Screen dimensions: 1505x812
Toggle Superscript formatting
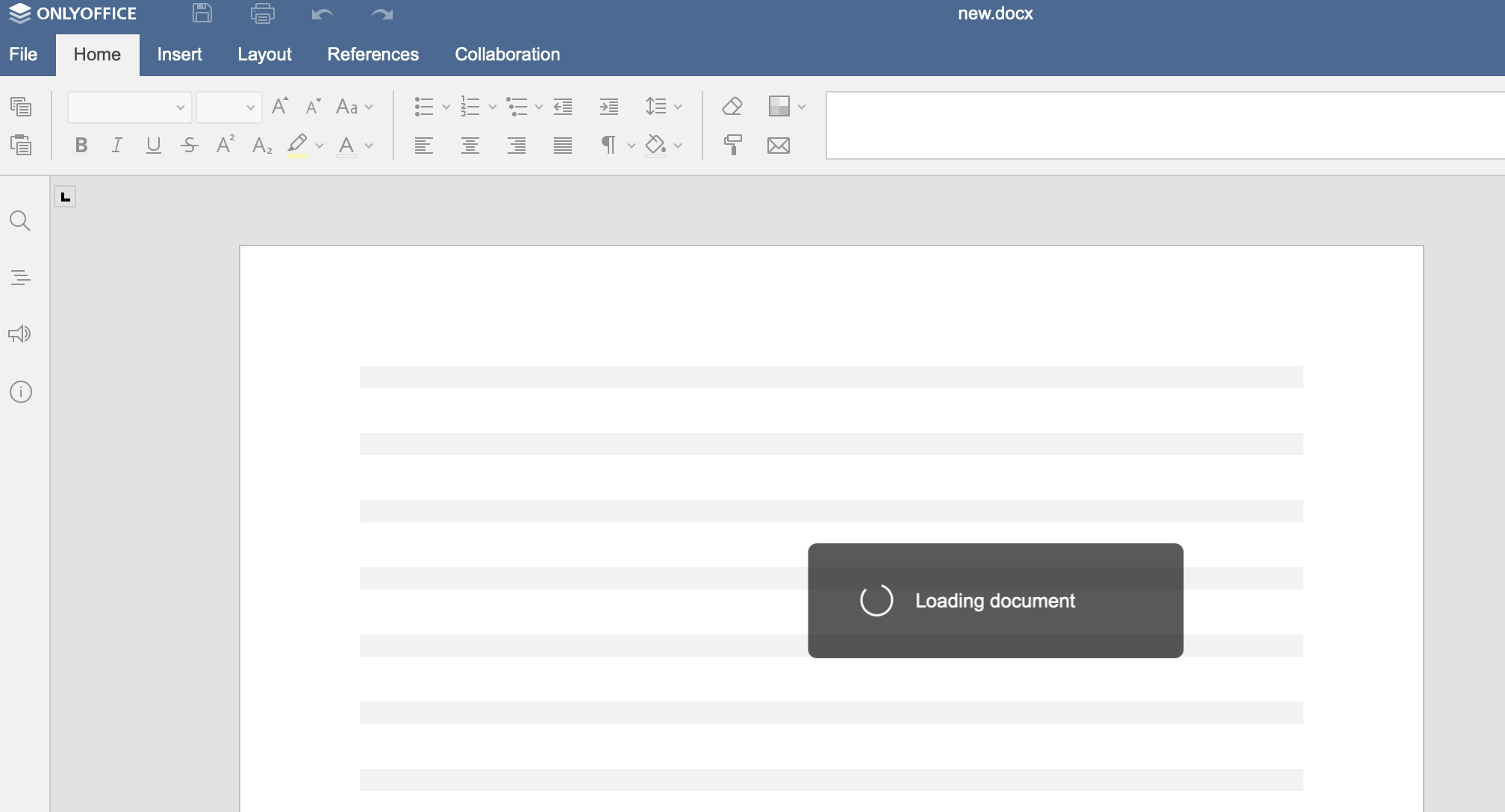point(225,145)
